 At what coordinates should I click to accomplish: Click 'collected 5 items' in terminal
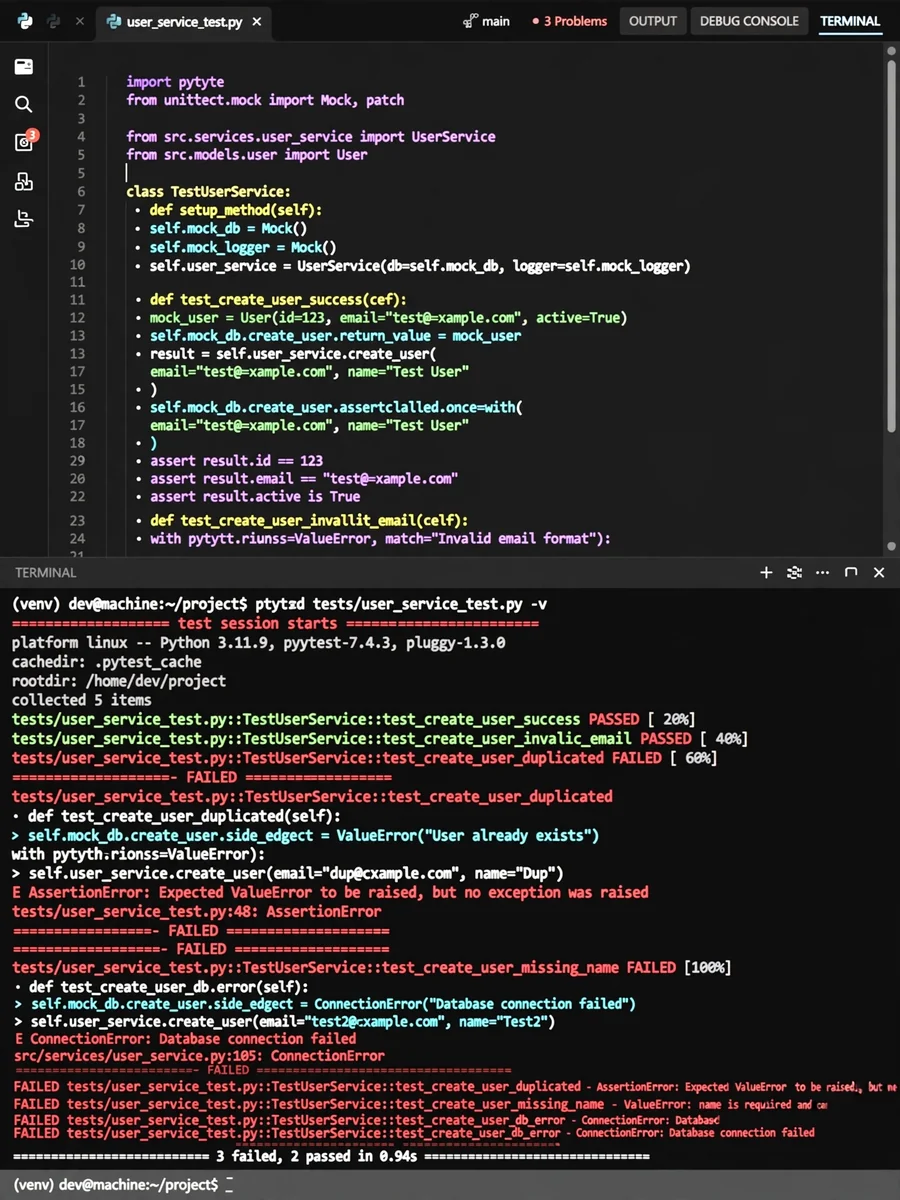point(82,700)
